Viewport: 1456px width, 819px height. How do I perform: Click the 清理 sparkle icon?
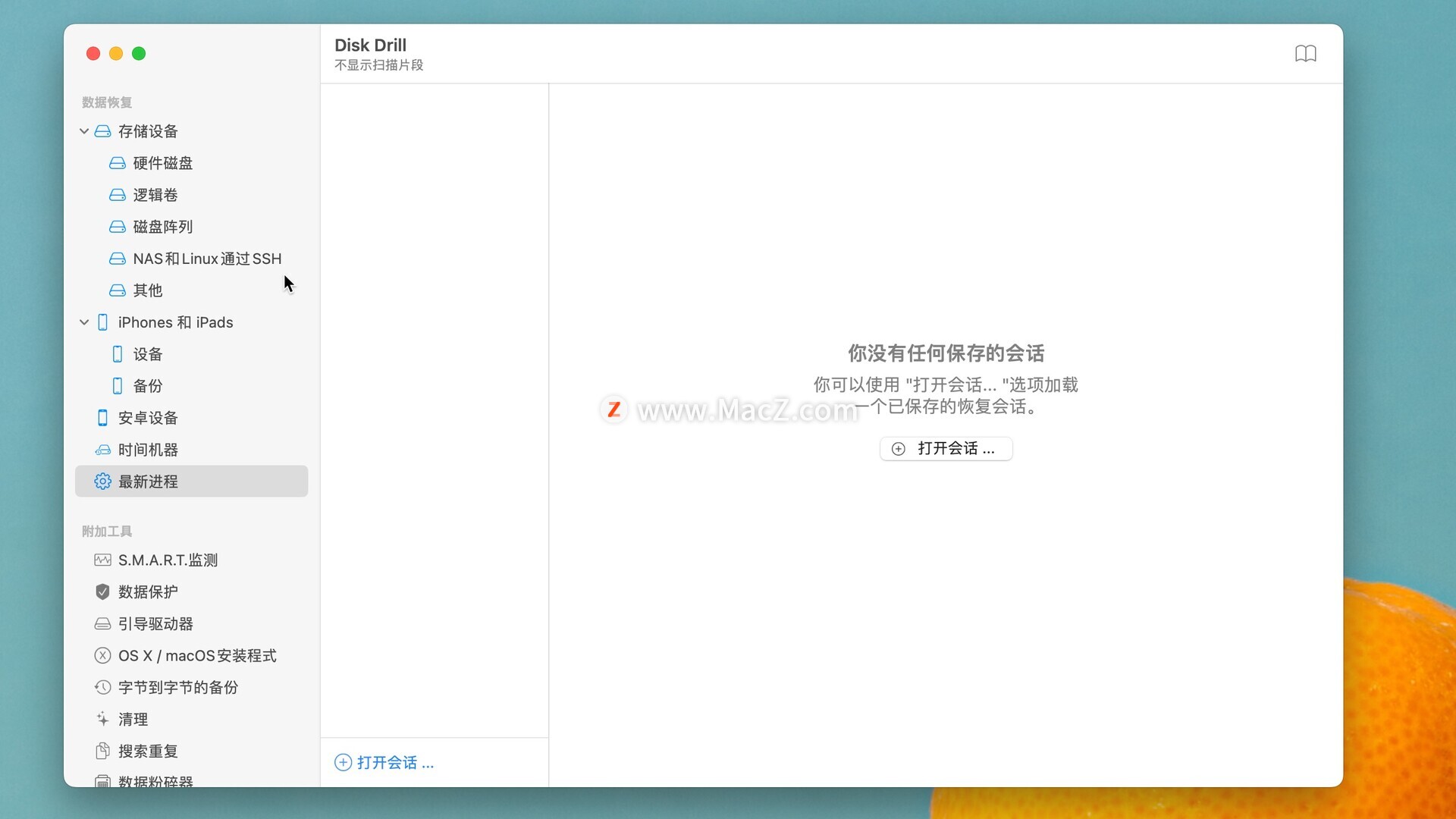pyautogui.click(x=102, y=718)
